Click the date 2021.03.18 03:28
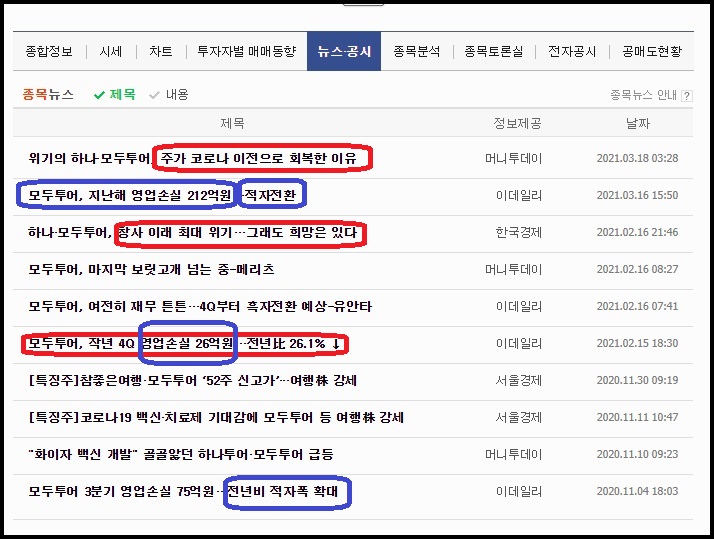This screenshot has width=714, height=539. 638,158
